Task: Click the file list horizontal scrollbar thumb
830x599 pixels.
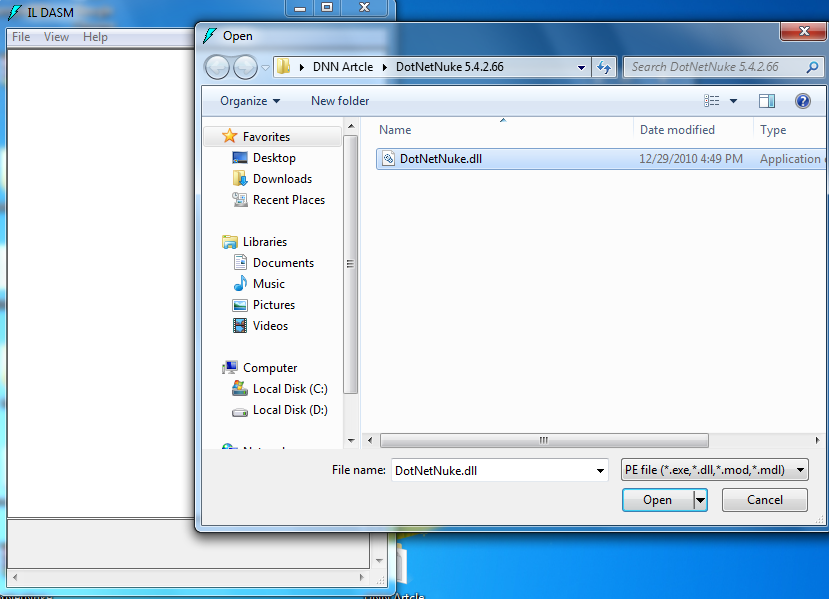Action: [x=544, y=440]
